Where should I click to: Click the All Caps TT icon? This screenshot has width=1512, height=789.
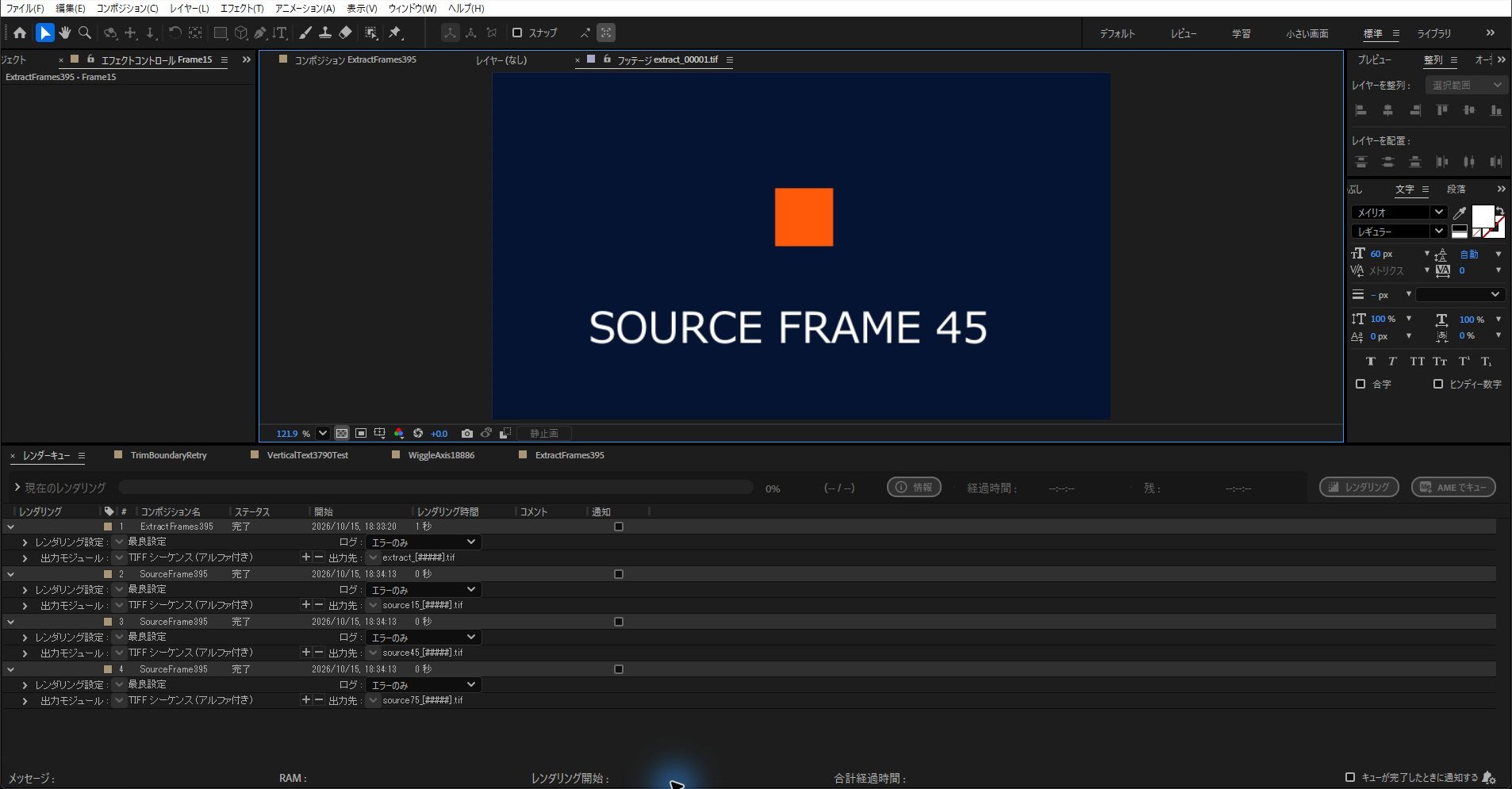point(1417,362)
